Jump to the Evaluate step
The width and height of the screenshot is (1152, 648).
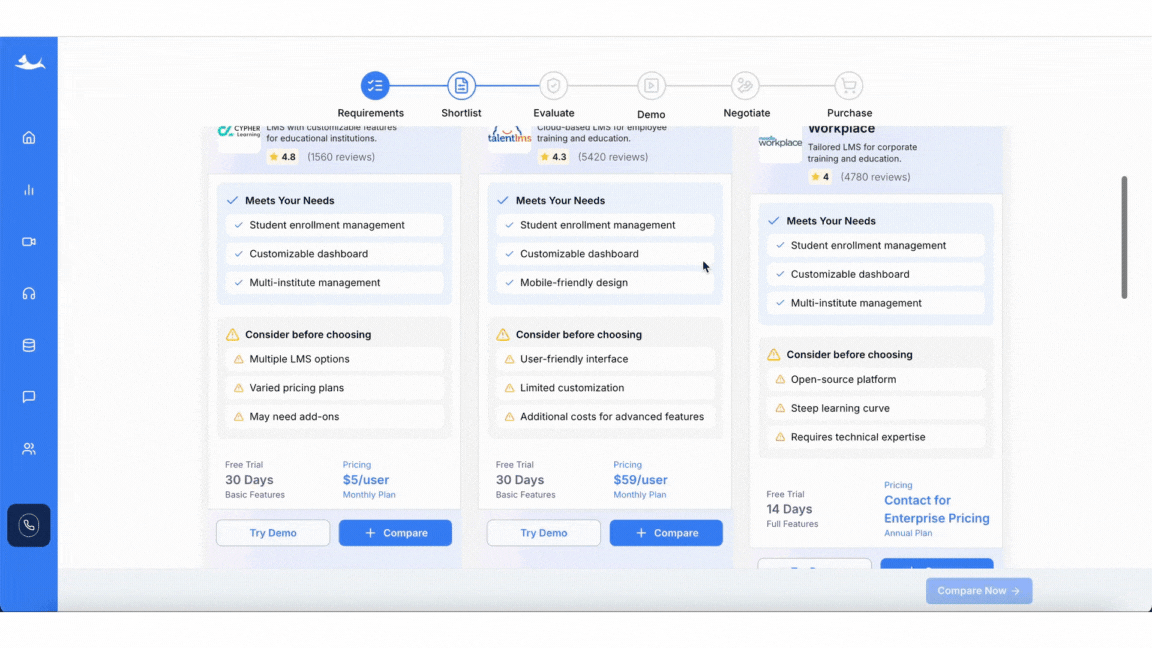click(x=553, y=86)
